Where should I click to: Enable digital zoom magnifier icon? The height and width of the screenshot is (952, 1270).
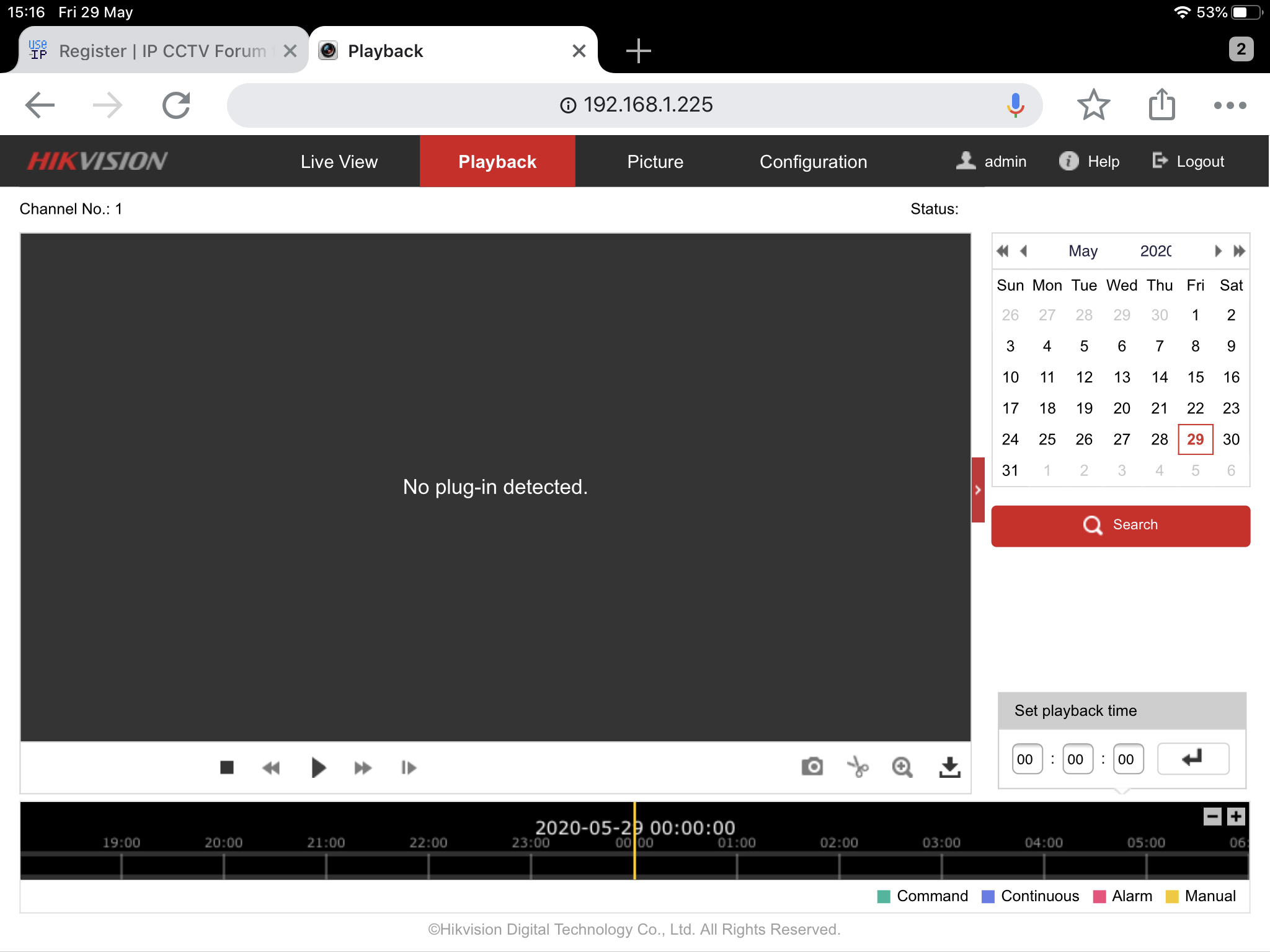click(902, 767)
